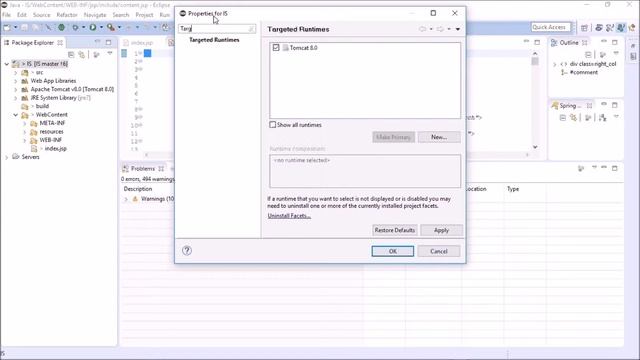This screenshot has height=360, width=640.
Task: Select the Problems tab
Action: [142, 168]
